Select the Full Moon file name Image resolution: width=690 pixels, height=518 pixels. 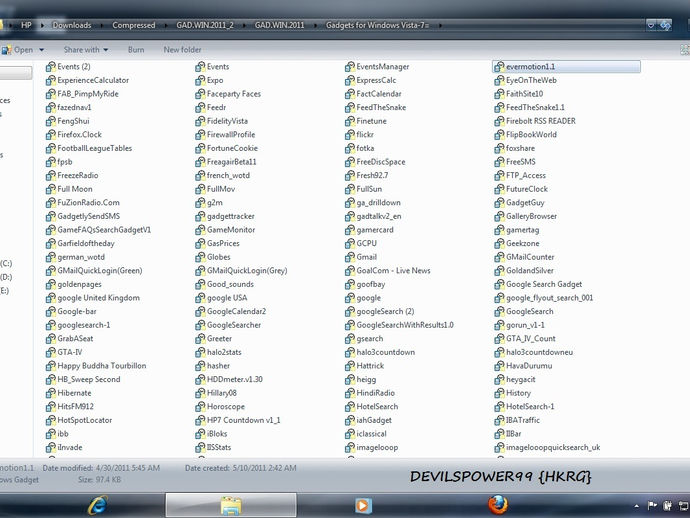tap(75, 189)
